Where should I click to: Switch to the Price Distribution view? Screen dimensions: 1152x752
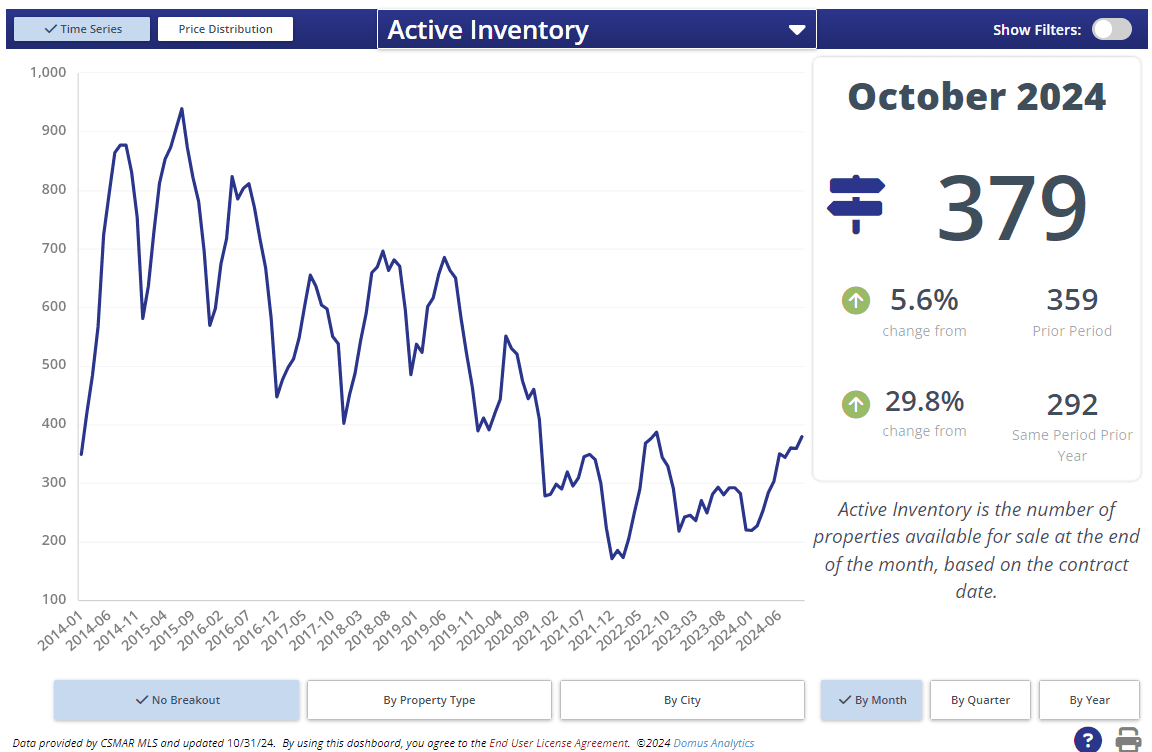tap(225, 29)
